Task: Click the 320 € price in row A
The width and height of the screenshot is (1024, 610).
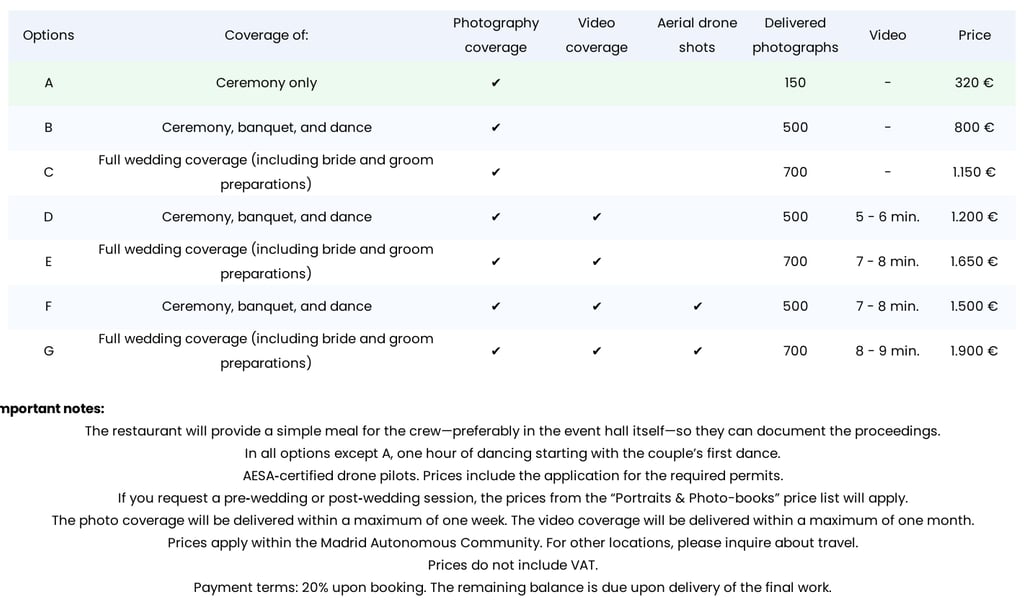Action: (974, 83)
